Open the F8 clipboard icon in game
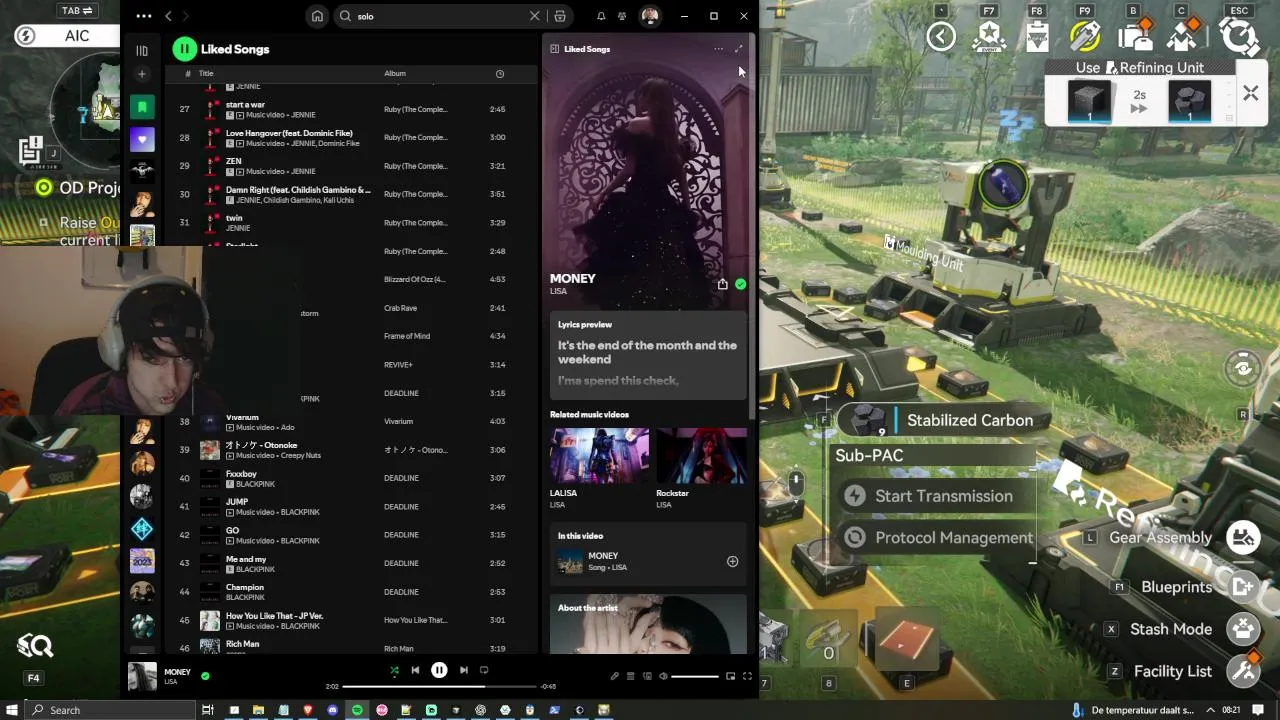 [x=1037, y=36]
